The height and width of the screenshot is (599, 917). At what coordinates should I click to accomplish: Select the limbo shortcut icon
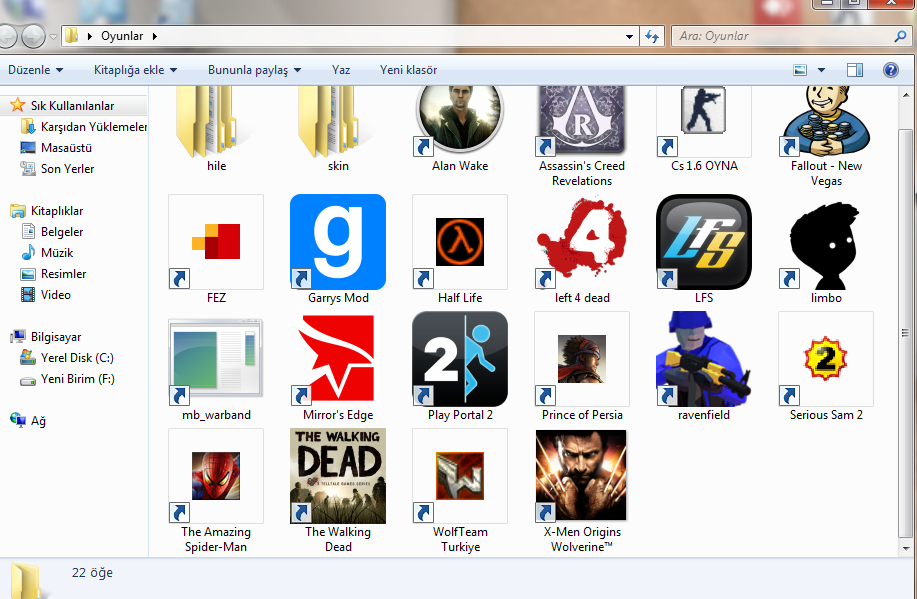(826, 242)
